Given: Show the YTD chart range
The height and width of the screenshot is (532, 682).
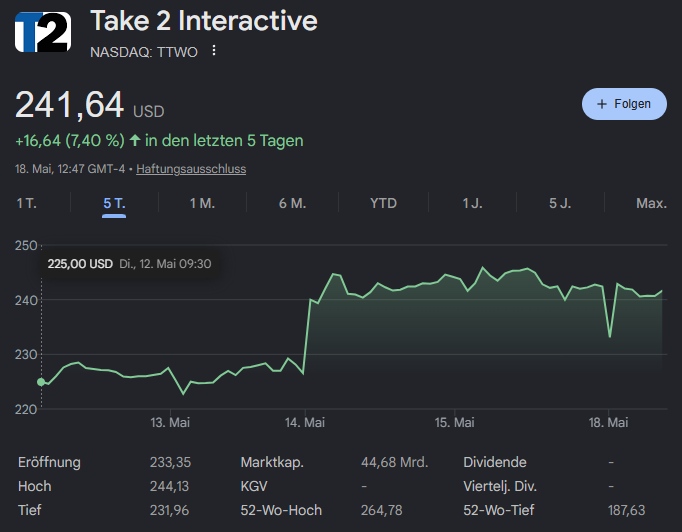Looking at the screenshot, I should pos(383,203).
